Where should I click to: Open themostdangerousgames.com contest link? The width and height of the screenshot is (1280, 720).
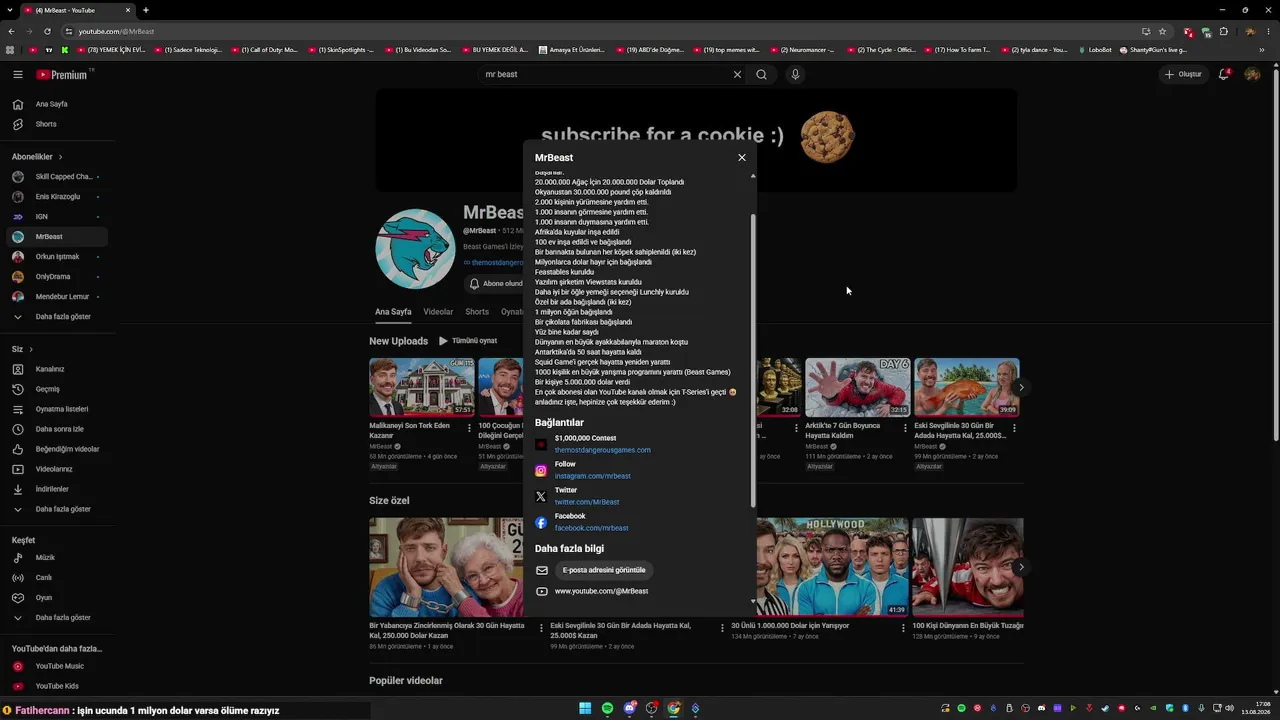tap(603, 450)
